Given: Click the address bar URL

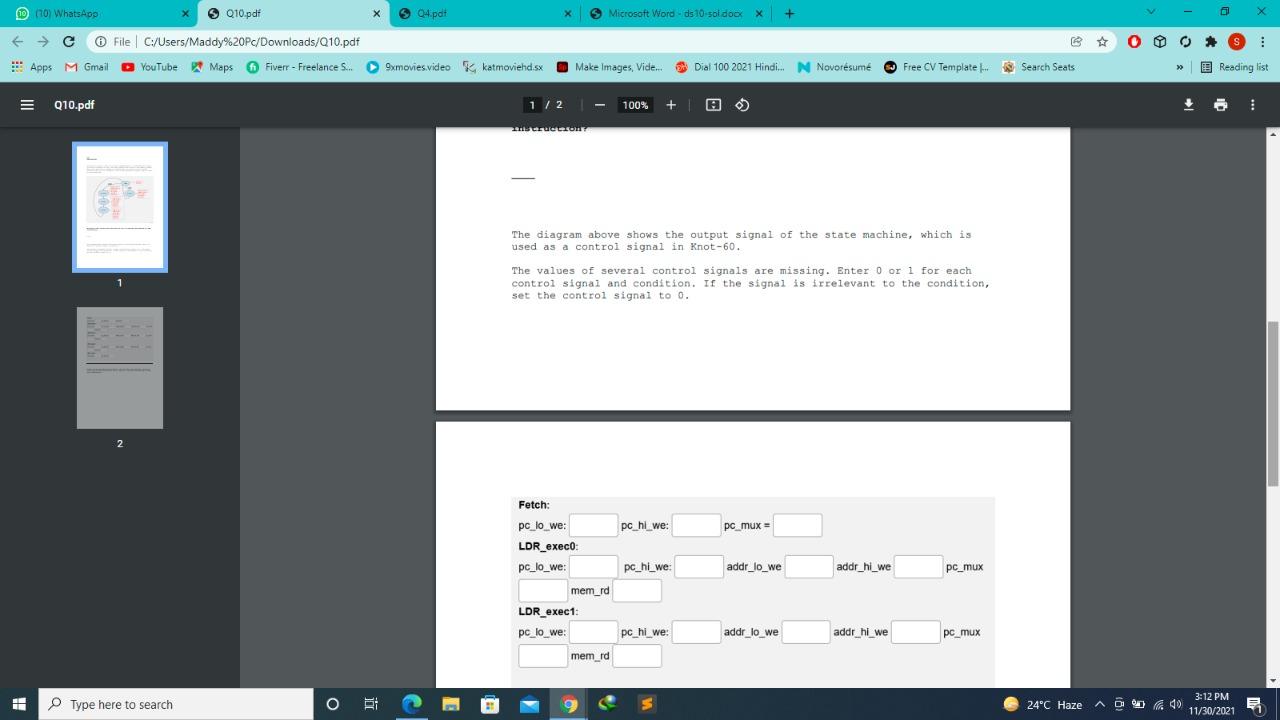Looking at the screenshot, I should pyautogui.click(x=252, y=42).
